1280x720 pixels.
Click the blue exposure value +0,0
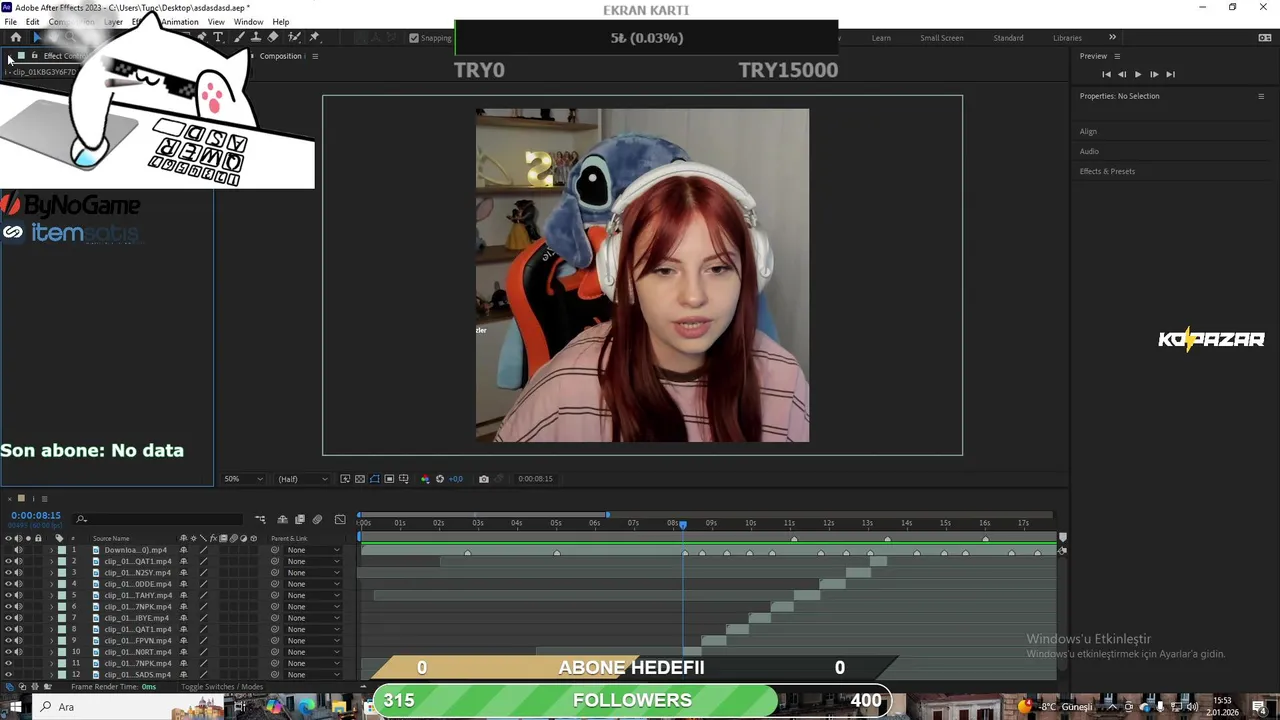pyautogui.click(x=455, y=479)
